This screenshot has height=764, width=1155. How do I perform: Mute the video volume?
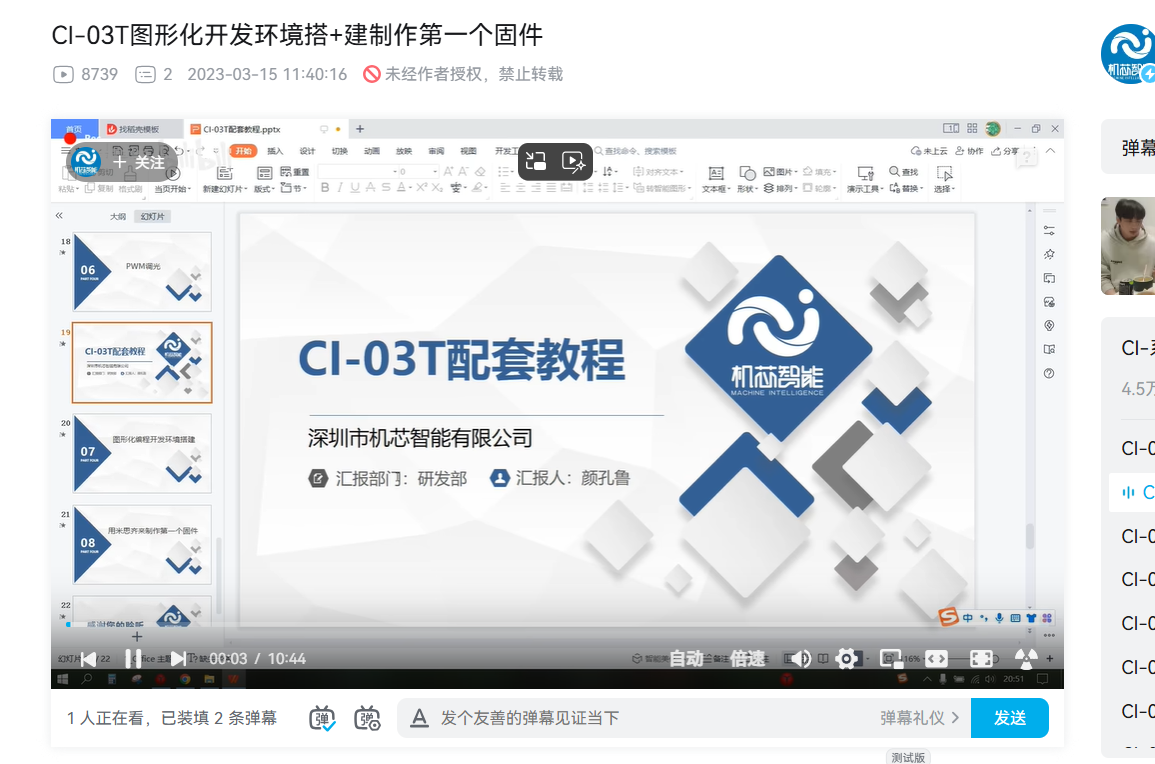800,658
